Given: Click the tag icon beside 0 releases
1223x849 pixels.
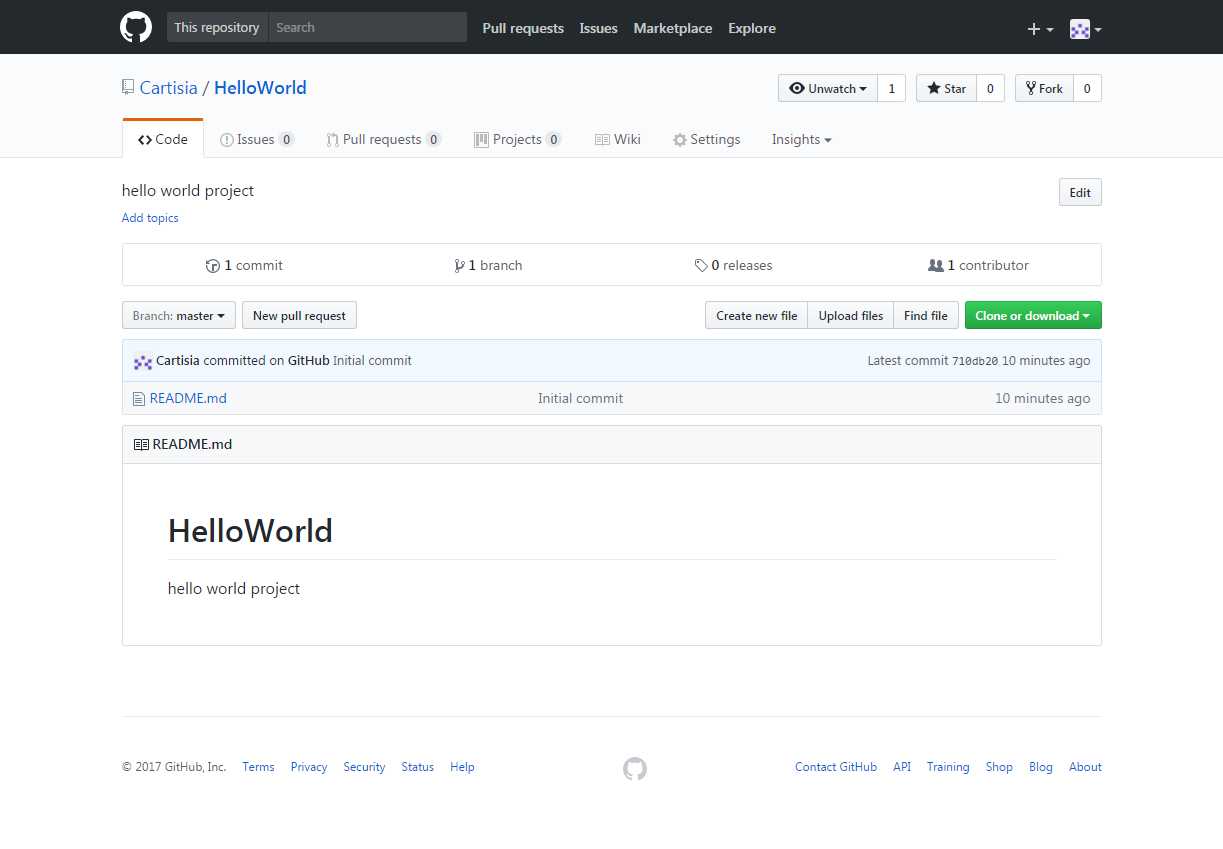Looking at the screenshot, I should pos(701,266).
